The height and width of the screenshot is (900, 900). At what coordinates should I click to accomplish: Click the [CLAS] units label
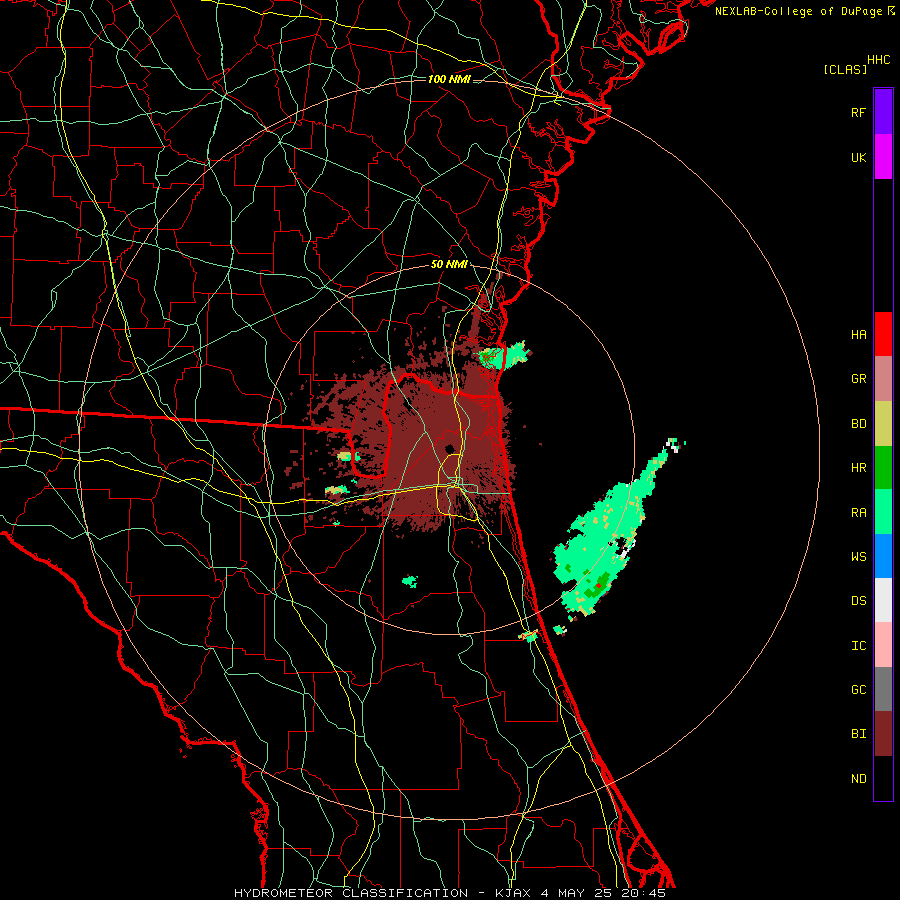point(845,69)
